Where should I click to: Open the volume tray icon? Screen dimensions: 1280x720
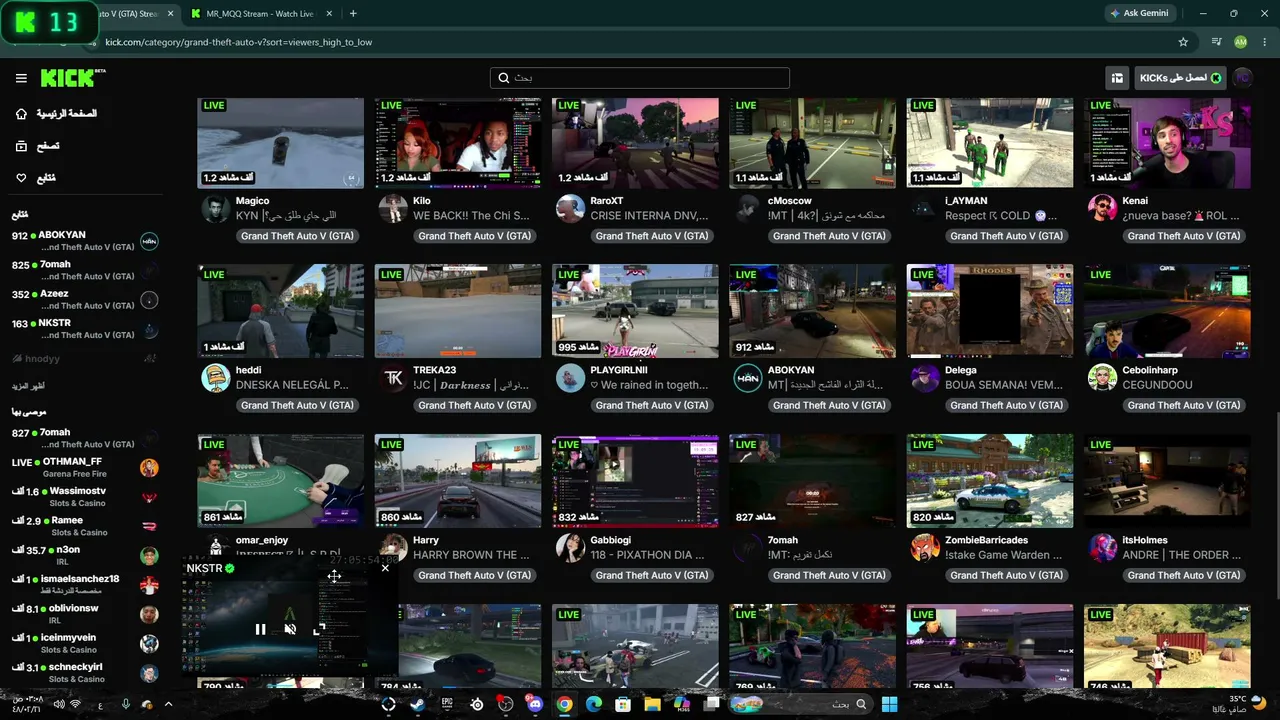pos(59,704)
